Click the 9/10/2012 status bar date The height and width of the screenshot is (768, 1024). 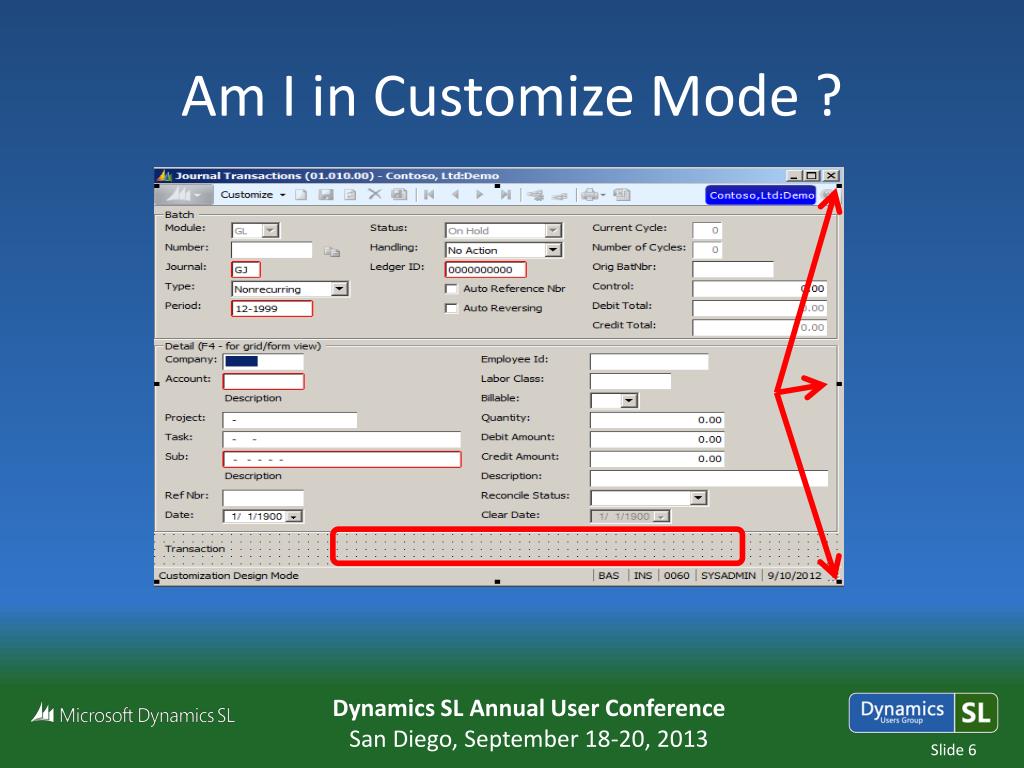coord(794,575)
